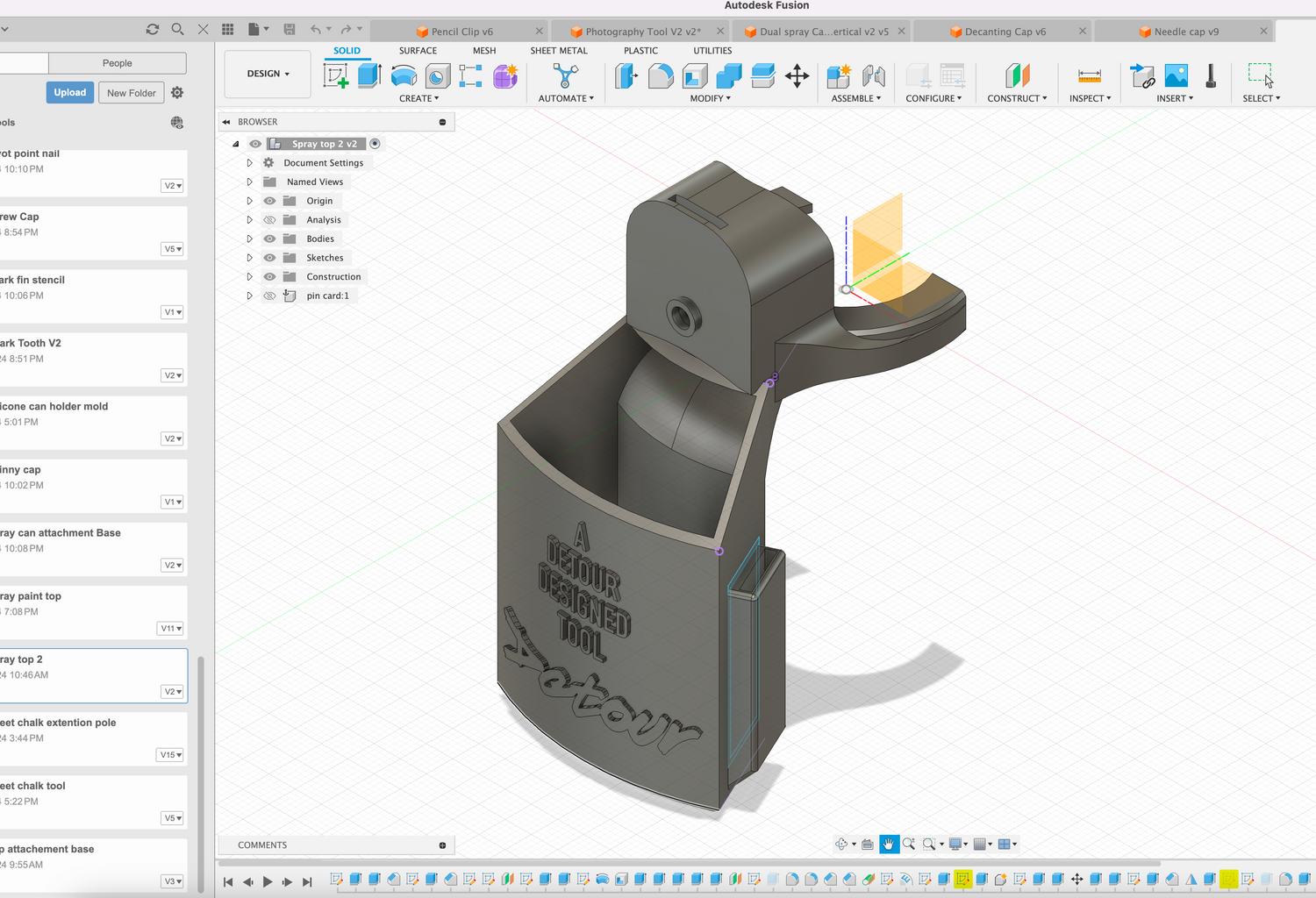Insert a canvas image

click(x=1177, y=76)
